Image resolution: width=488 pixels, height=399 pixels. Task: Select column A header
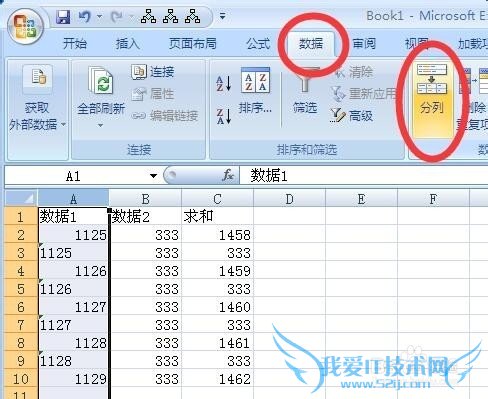(74, 199)
